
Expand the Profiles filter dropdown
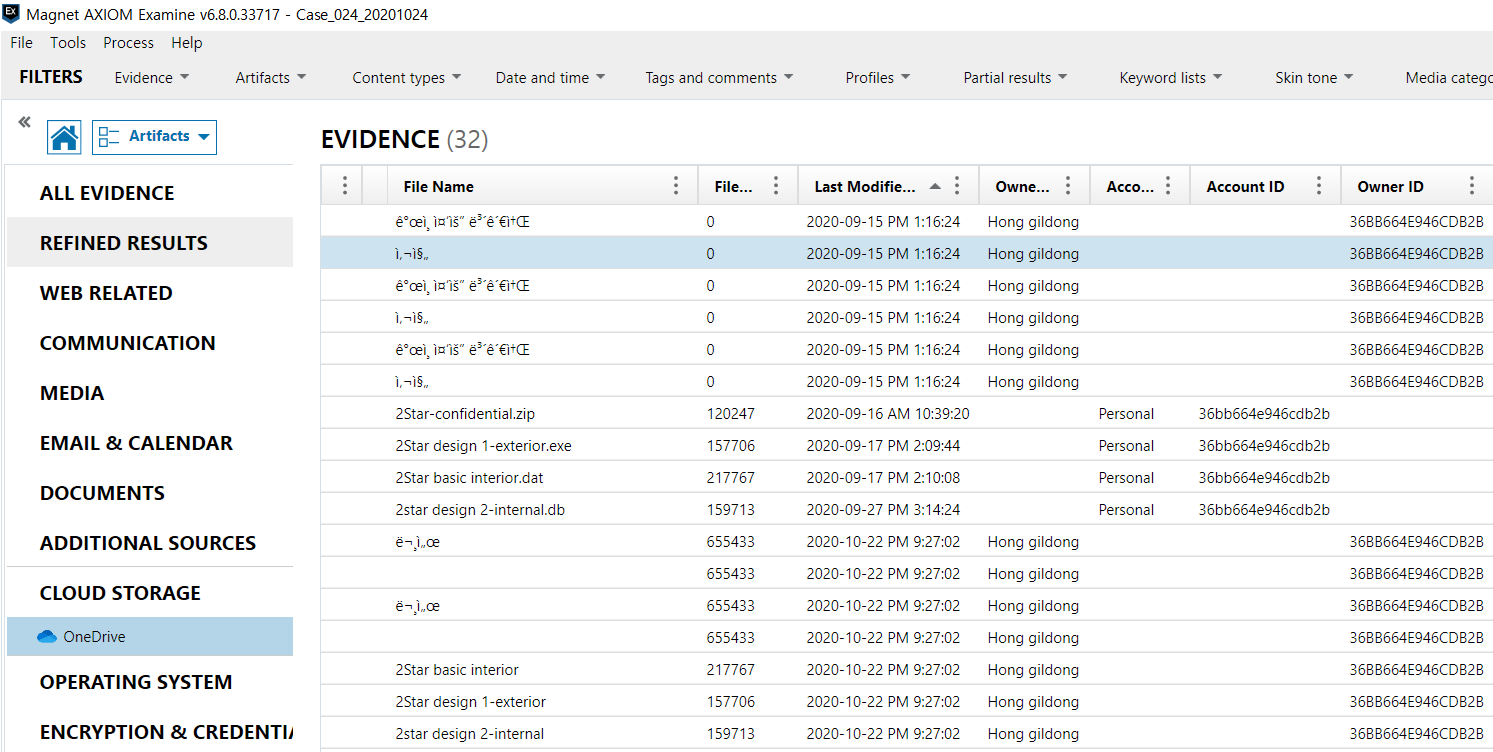tap(878, 78)
